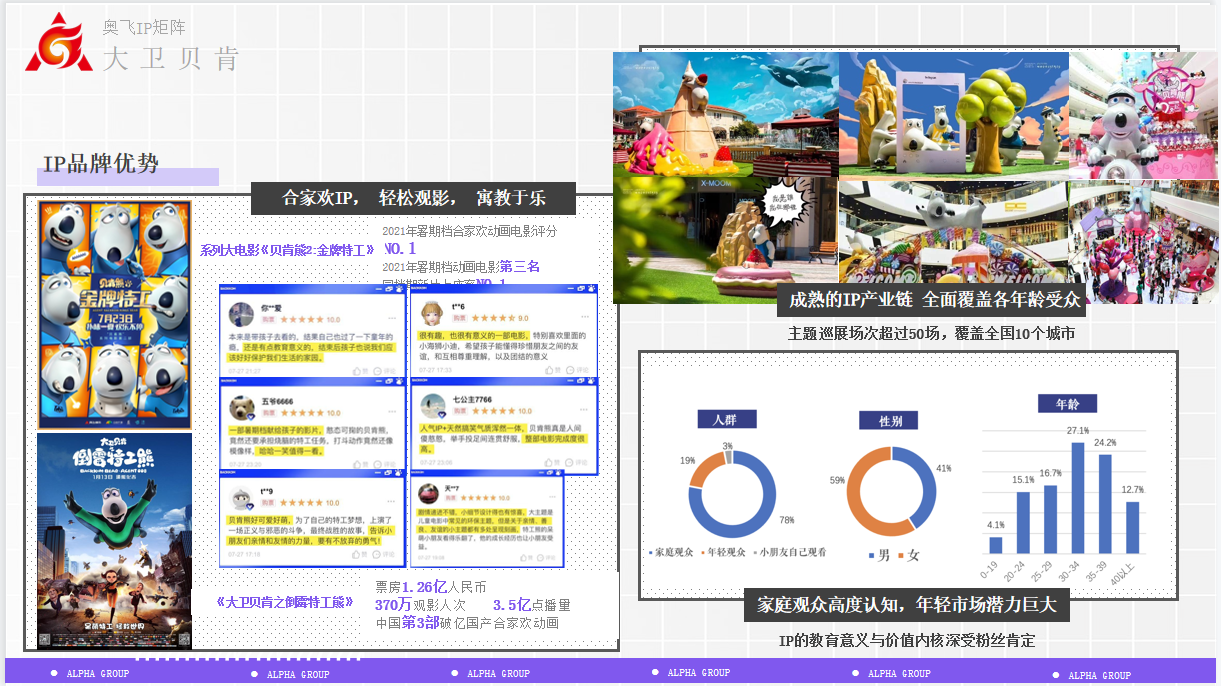
Task: Click the comment icon on 五爷6666's review
Action: click(380, 462)
